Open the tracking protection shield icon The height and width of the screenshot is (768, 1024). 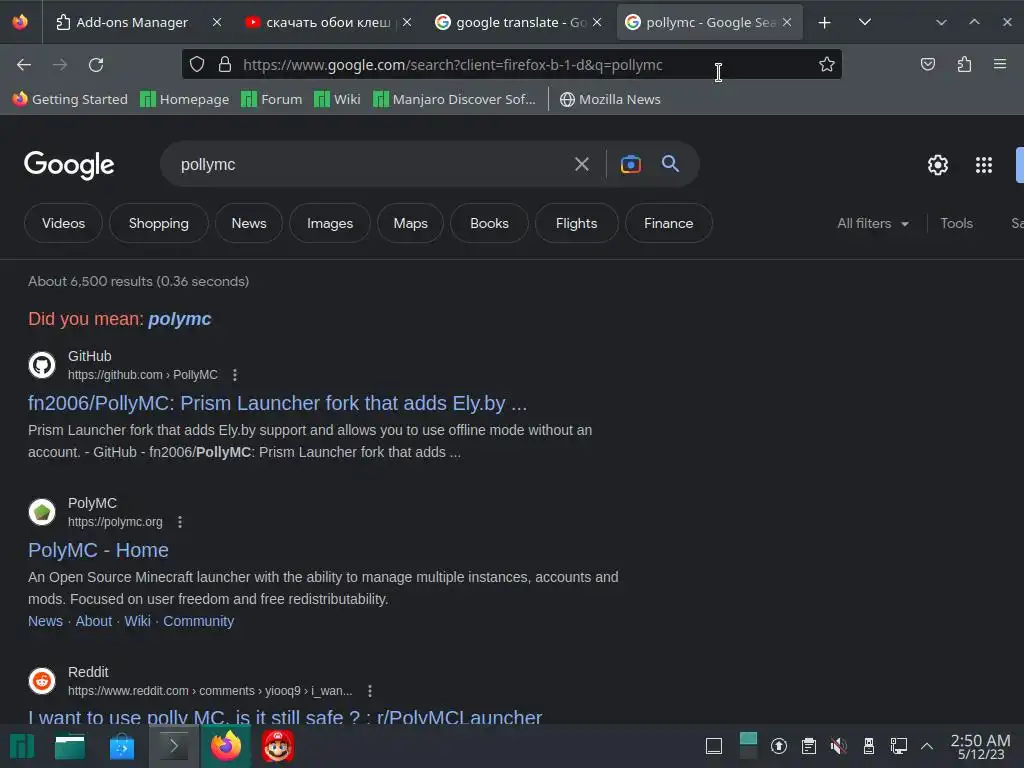click(x=197, y=65)
